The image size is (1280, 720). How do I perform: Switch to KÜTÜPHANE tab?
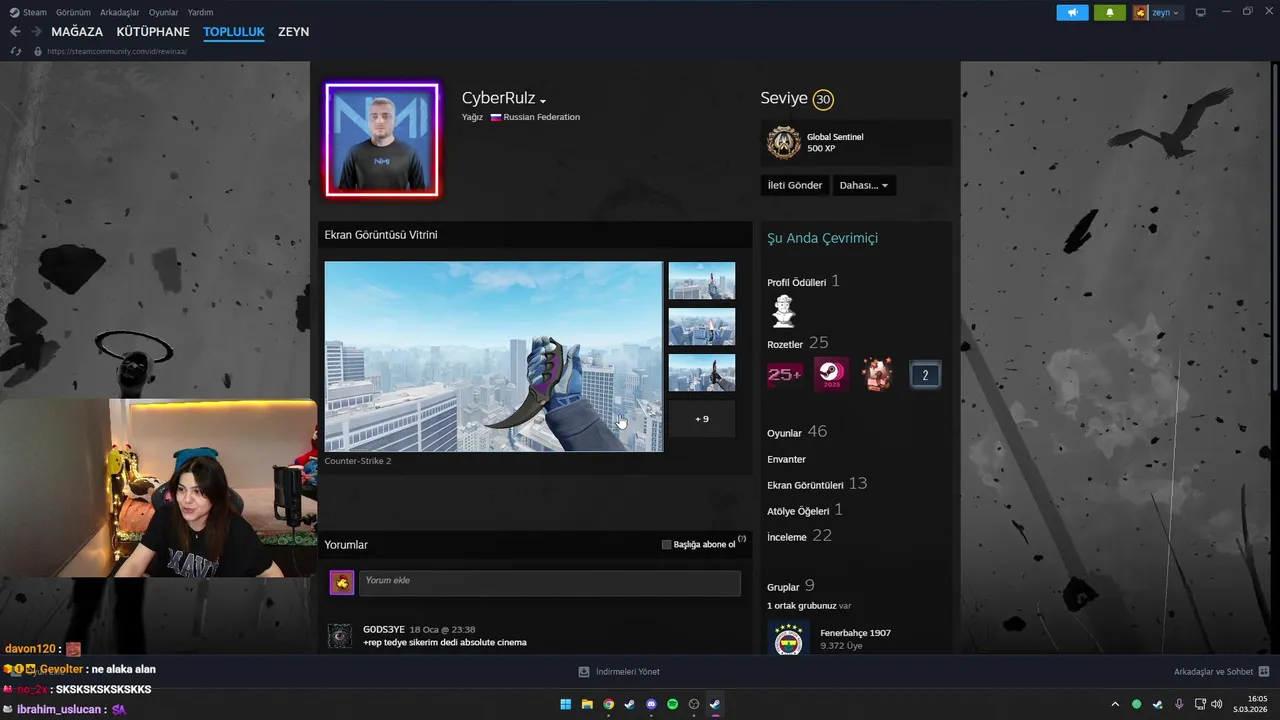coord(153,32)
